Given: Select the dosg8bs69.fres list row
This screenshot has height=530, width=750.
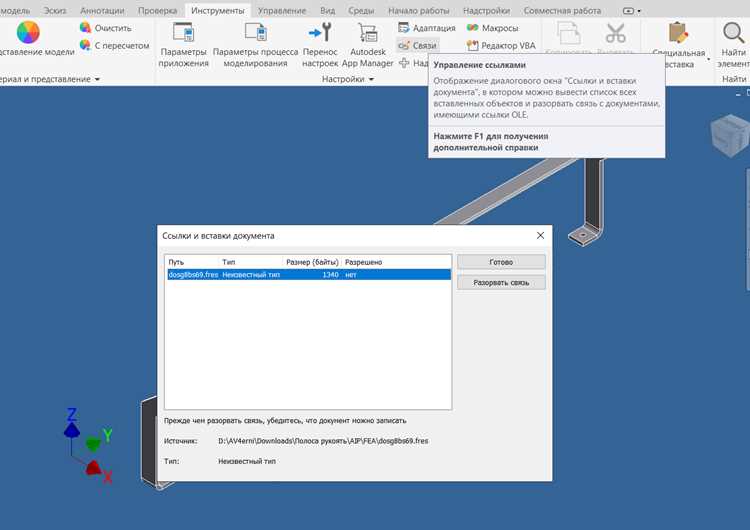Looking at the screenshot, I should [x=309, y=275].
